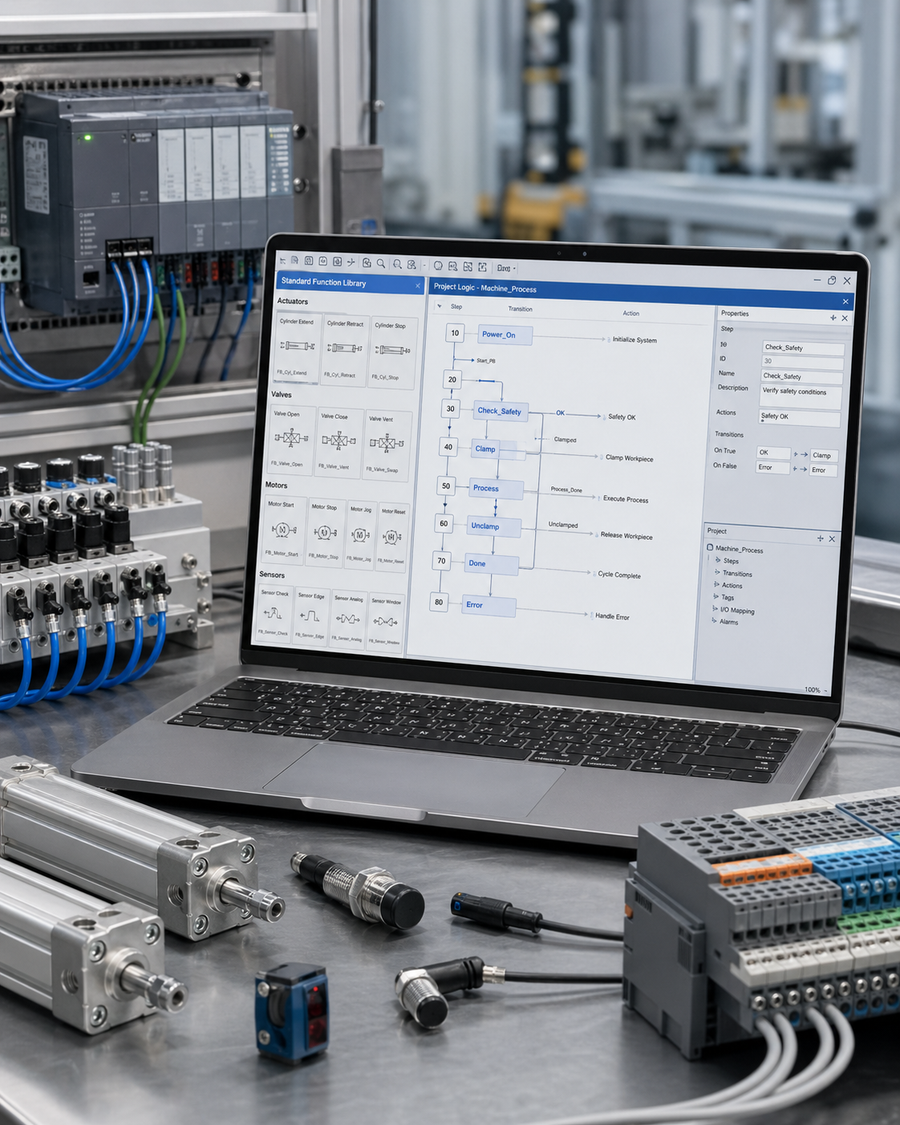The width and height of the screenshot is (900, 1125).
Task: Click the 'Execute Process' action text
Action: click(x=626, y=499)
